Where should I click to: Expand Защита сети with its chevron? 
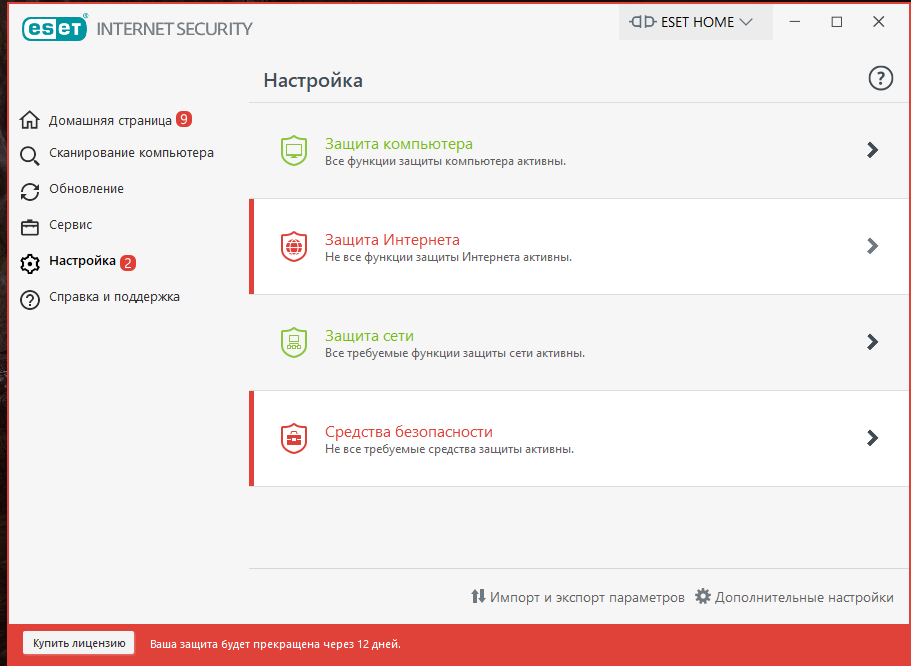pos(873,342)
